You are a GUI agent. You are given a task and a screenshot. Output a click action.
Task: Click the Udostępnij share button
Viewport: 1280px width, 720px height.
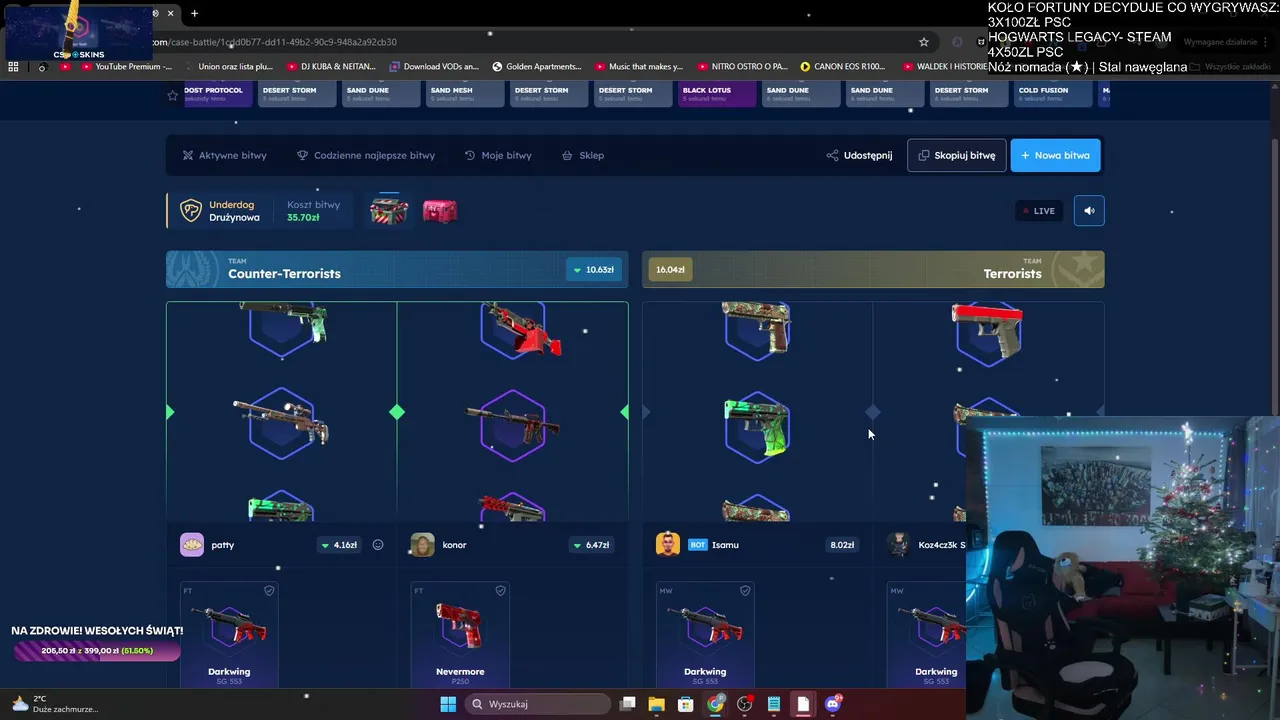859,155
